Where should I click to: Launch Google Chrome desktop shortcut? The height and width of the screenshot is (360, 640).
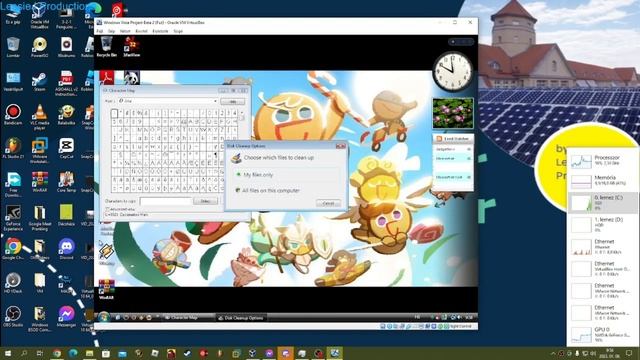pos(13,249)
